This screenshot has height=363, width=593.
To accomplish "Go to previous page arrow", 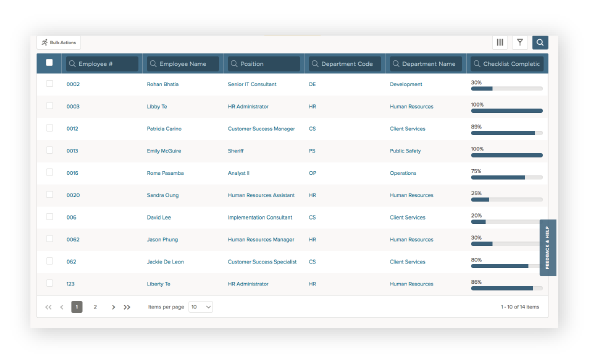I will [62, 307].
